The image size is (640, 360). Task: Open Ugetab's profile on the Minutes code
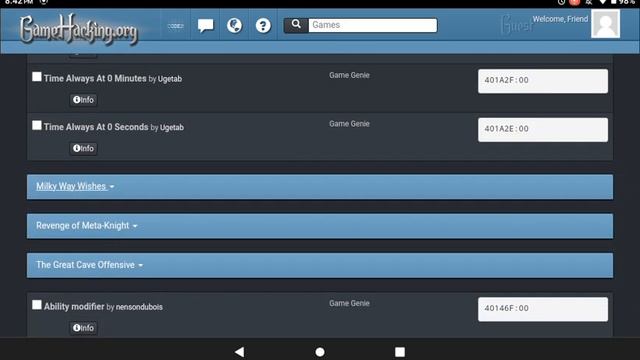point(170,79)
